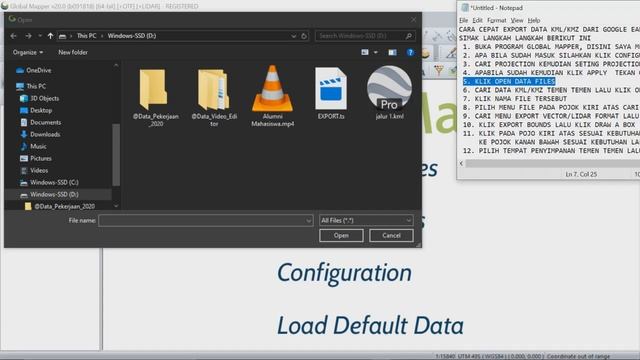Create a New folder
This screenshot has height=360, width=640.
coord(73,52)
